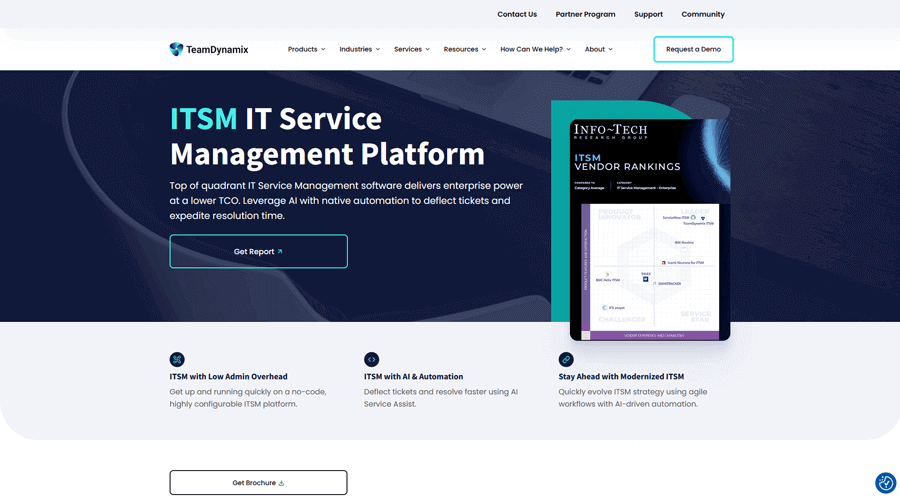The height and width of the screenshot is (499, 900).
Task: Click the Low Admin Overhead feature icon
Action: [x=177, y=359]
